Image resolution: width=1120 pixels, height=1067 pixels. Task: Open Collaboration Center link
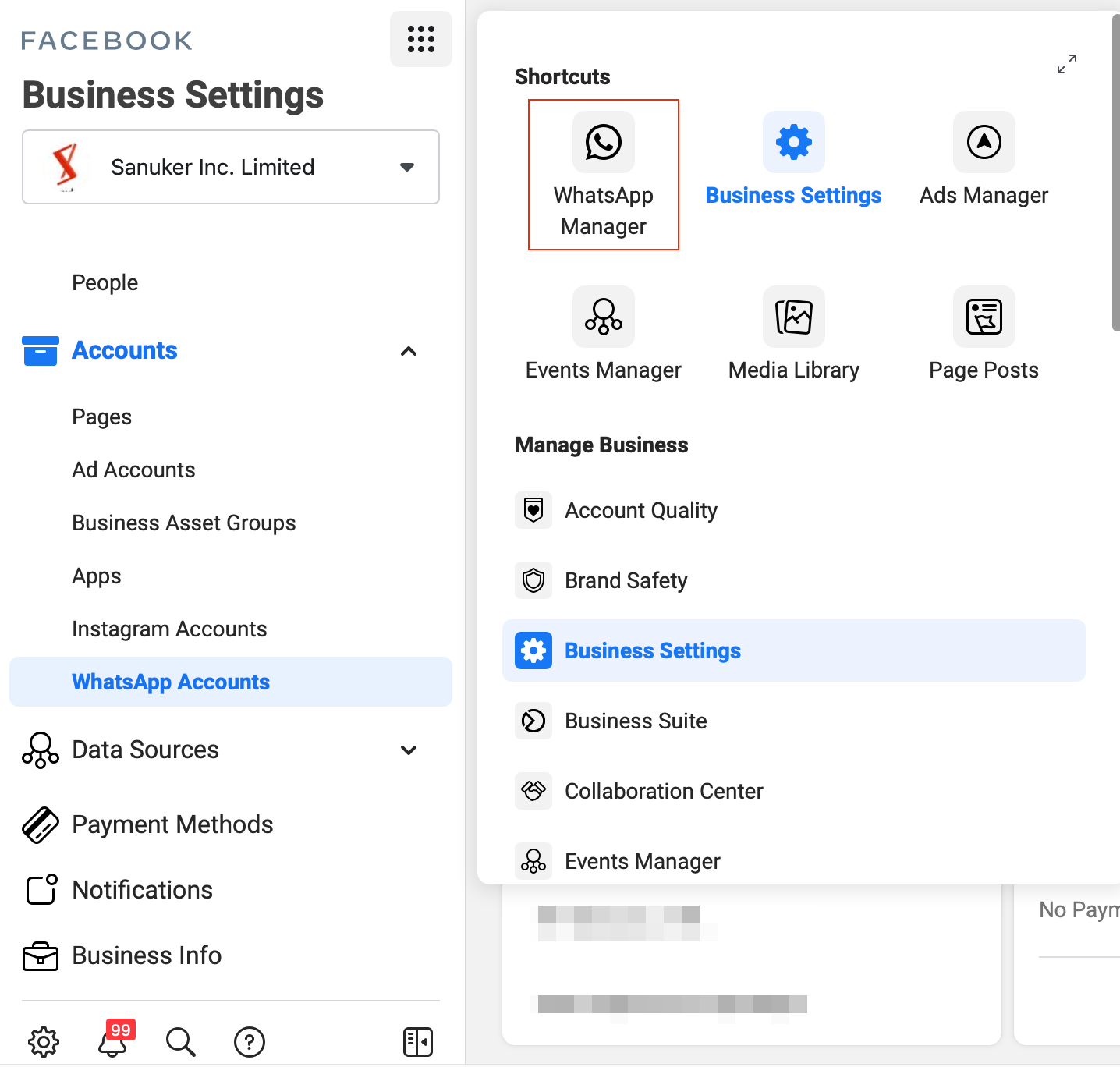tap(664, 791)
